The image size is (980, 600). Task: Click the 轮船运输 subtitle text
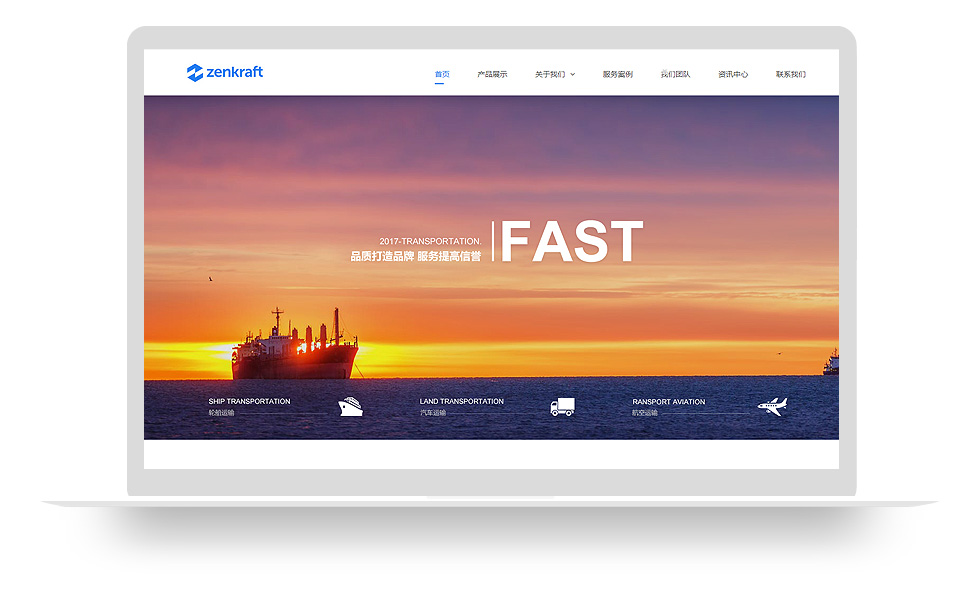[x=221, y=412]
